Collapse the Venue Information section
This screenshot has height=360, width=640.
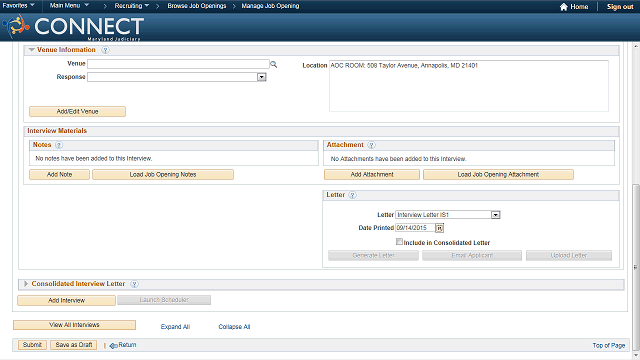point(31,50)
